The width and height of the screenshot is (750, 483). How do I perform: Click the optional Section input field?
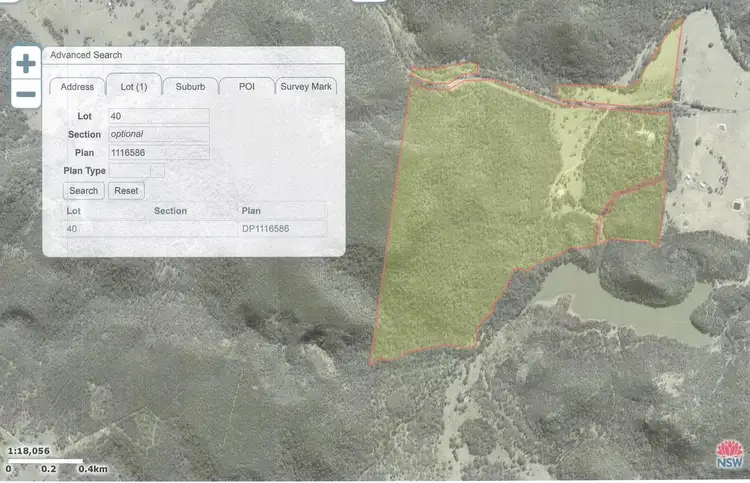click(158, 135)
